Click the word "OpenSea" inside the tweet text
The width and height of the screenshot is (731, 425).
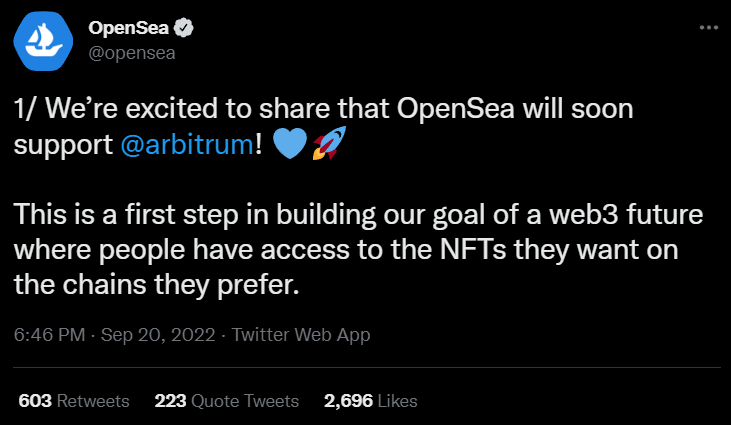point(455,109)
